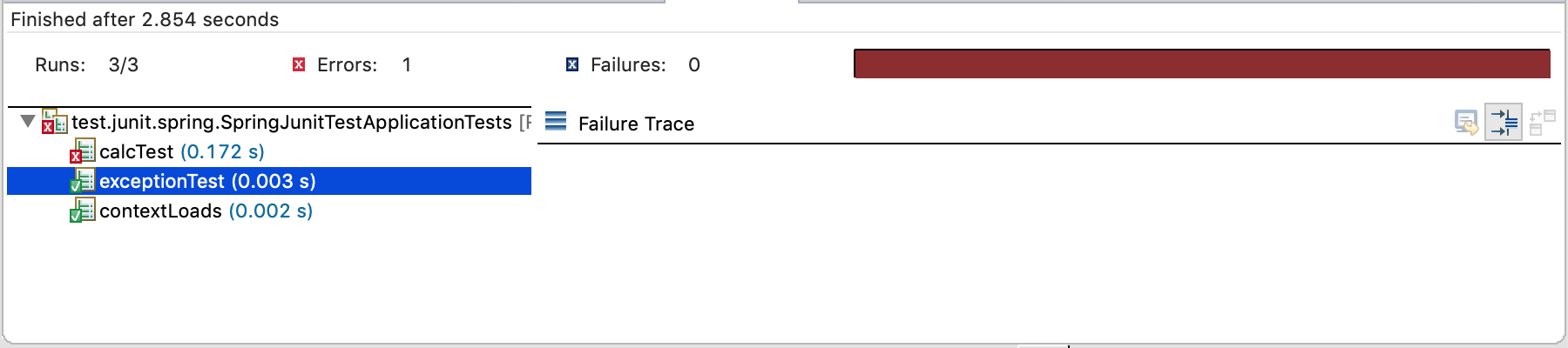This screenshot has width=1568, height=348.
Task: Select test.junit.spring.SpringJunitTestApplicationTests suite row
Action: tap(274, 122)
